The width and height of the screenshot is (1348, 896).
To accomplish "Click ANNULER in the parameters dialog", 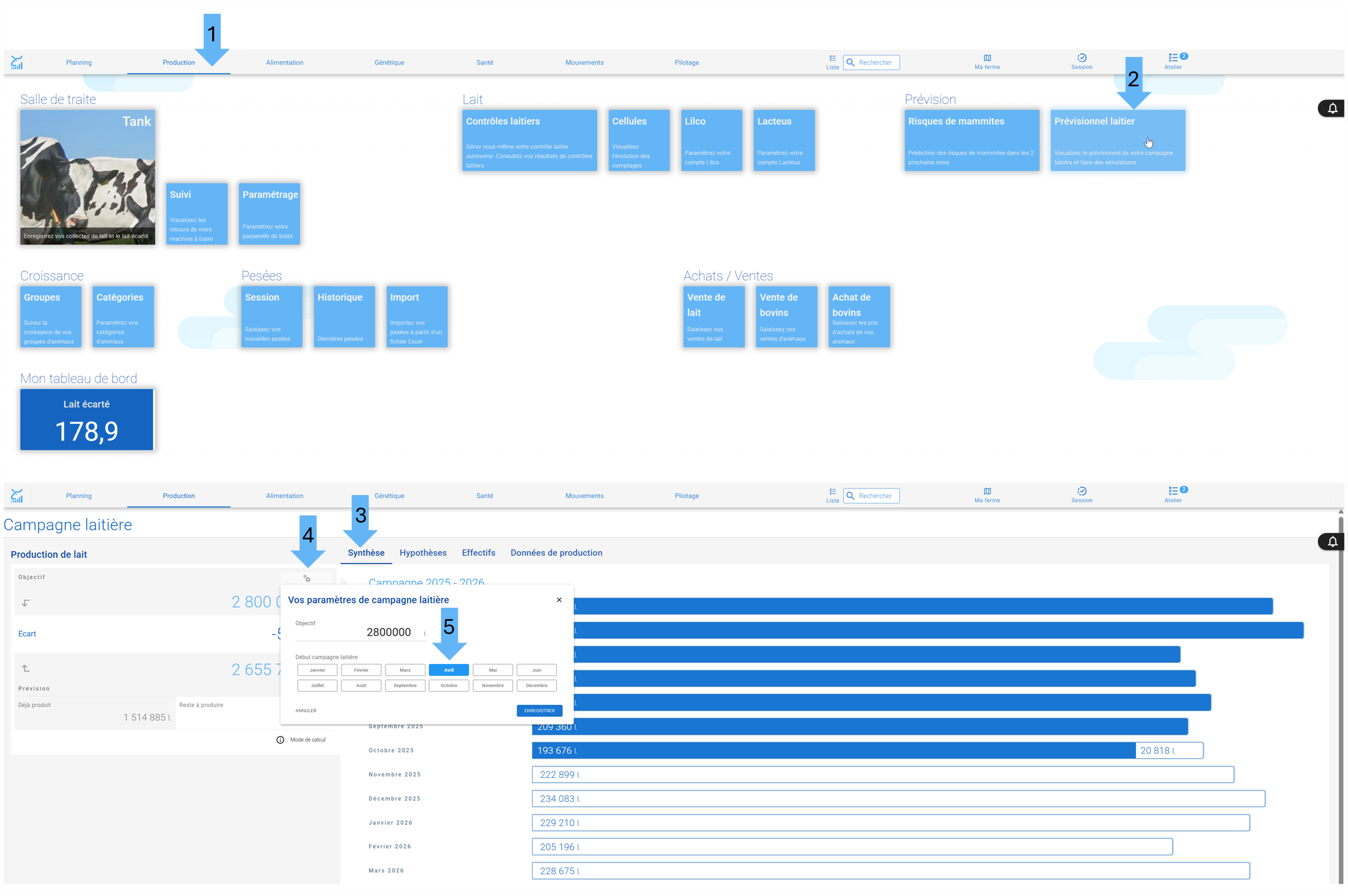I will point(306,711).
